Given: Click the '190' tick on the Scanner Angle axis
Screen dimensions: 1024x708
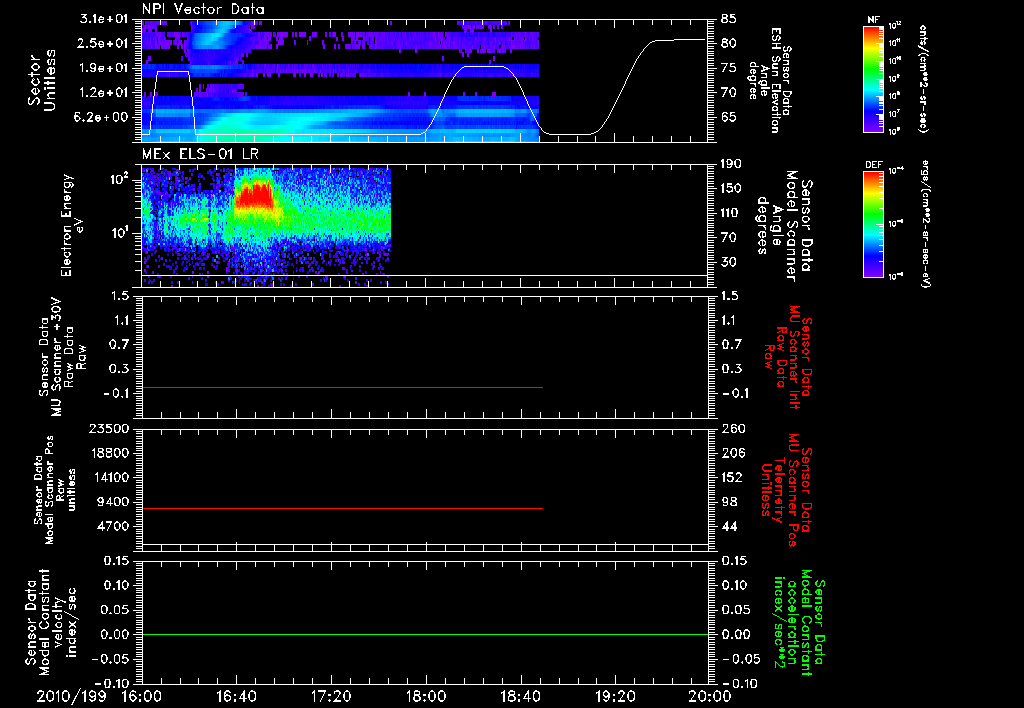Looking at the screenshot, I should click(732, 164).
